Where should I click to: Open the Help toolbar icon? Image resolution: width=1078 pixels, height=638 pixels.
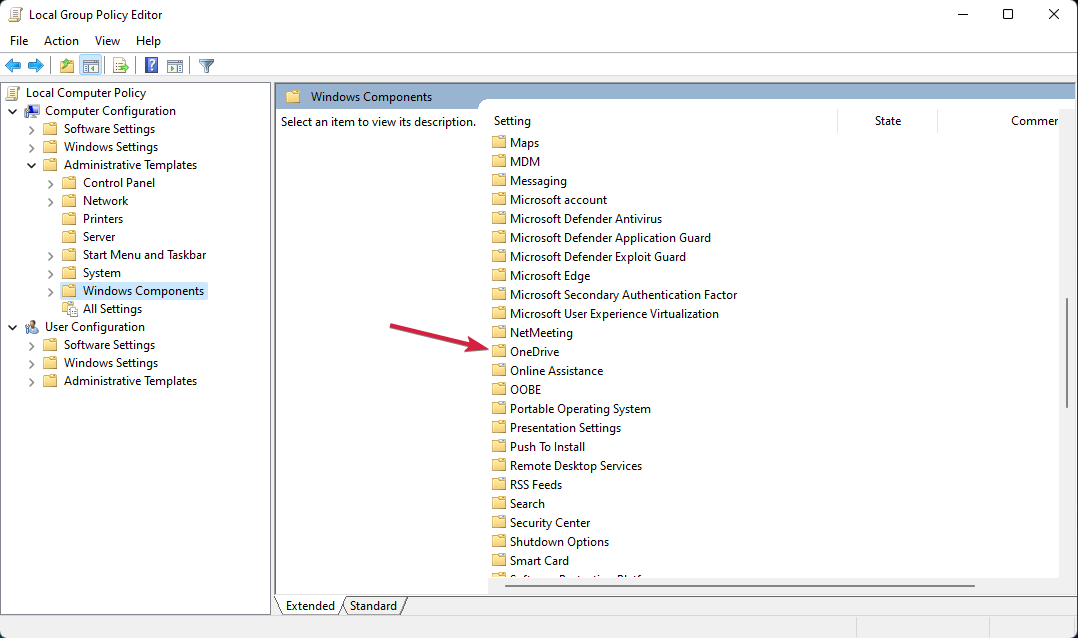point(151,65)
